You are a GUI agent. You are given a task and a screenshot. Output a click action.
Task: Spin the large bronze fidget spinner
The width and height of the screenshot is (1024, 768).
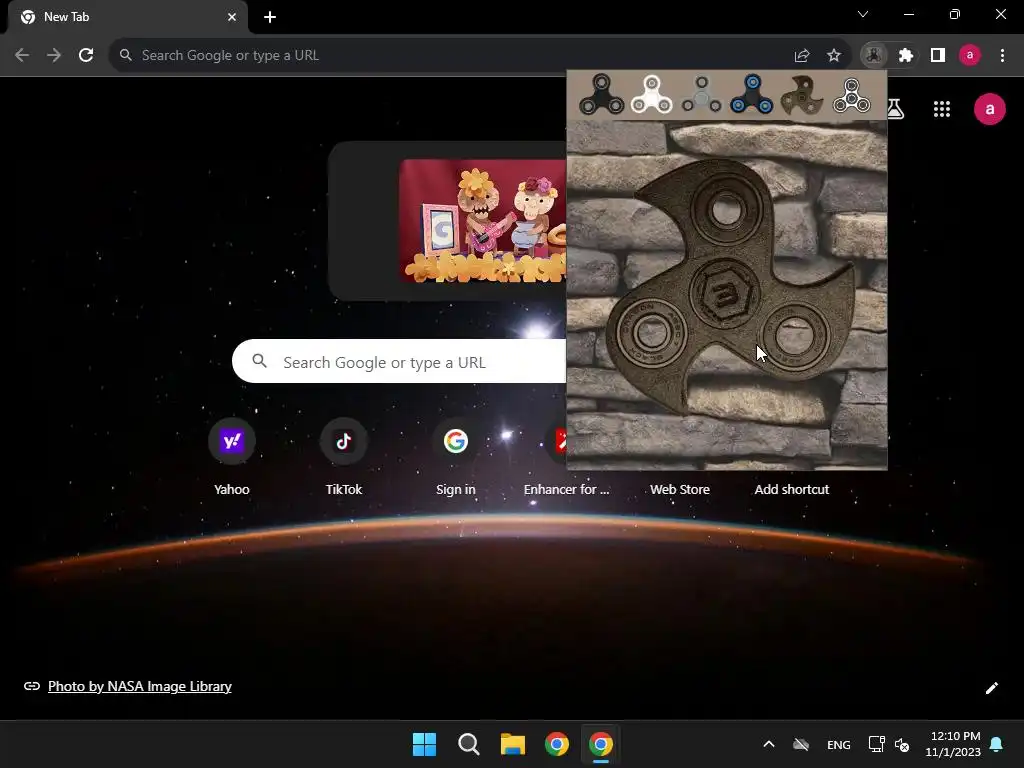pos(729,287)
